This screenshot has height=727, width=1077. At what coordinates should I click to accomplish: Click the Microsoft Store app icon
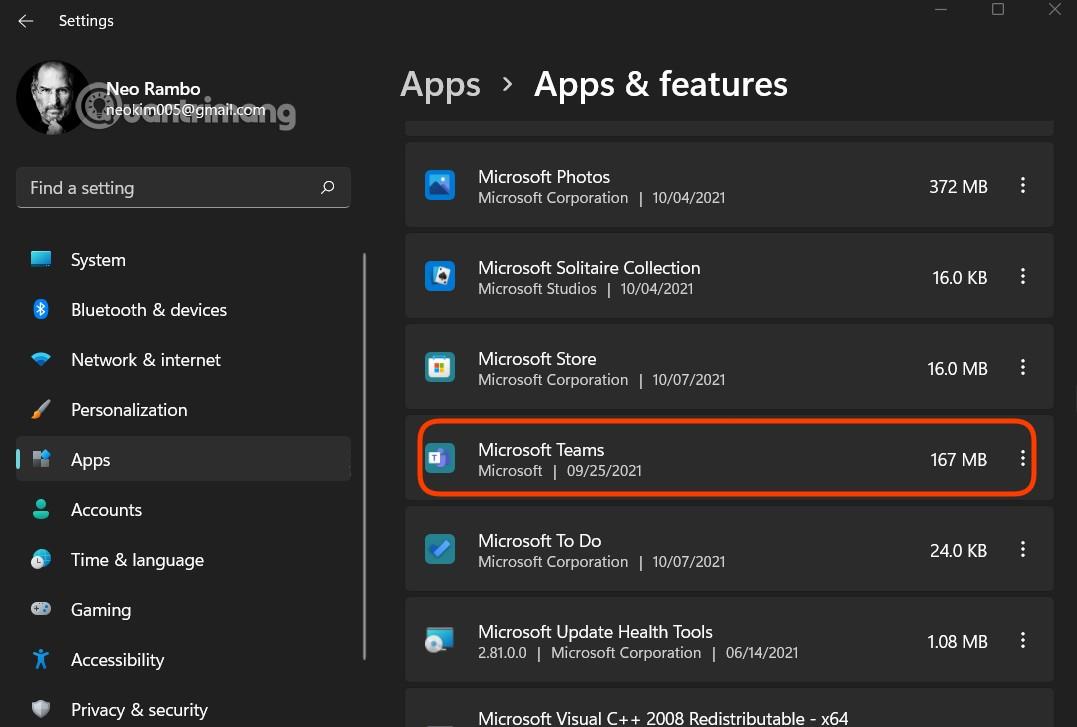[440, 368]
